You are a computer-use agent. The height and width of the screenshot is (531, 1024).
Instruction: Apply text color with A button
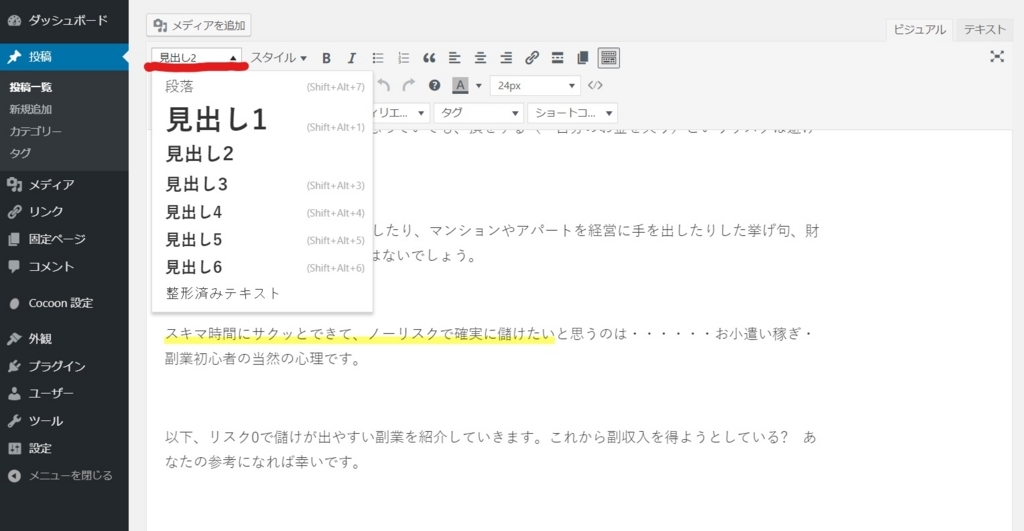[x=460, y=86]
